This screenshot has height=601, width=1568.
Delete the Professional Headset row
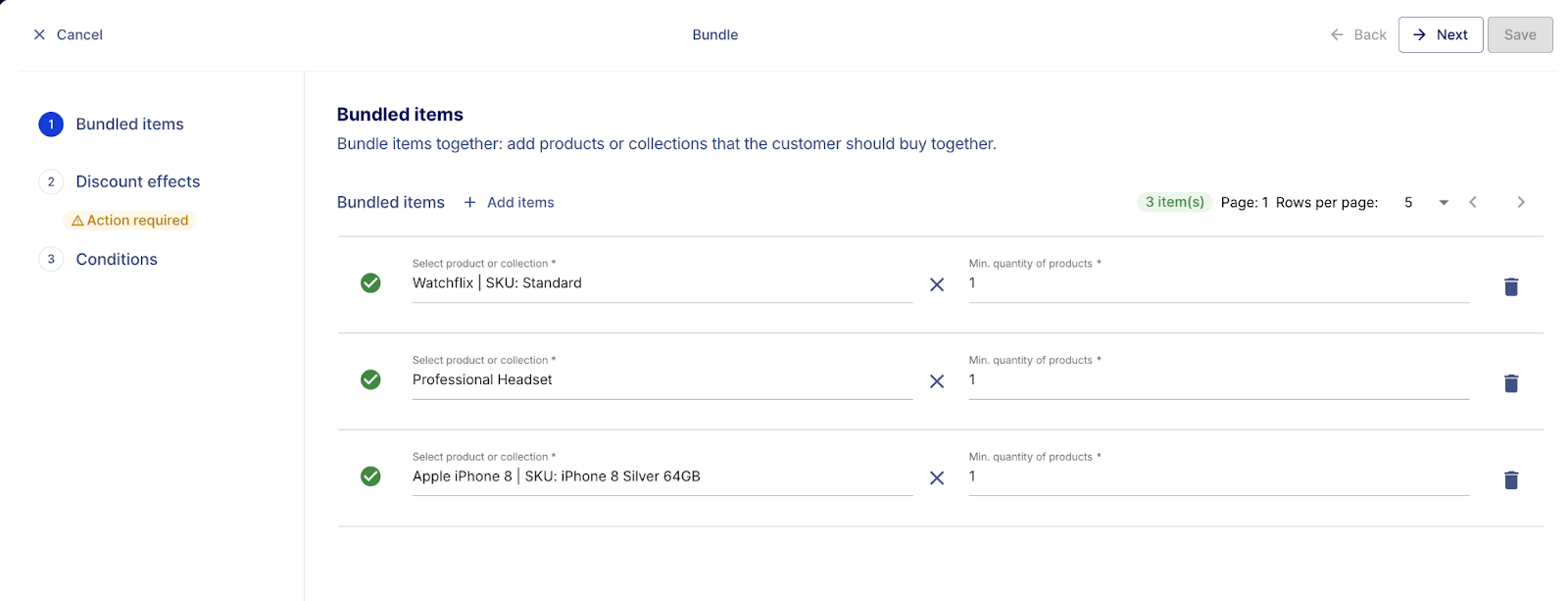point(1510,383)
